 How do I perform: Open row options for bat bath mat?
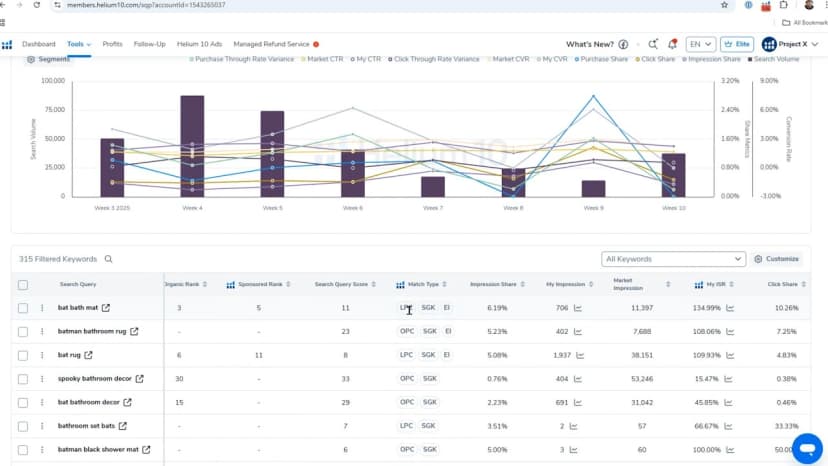42,307
